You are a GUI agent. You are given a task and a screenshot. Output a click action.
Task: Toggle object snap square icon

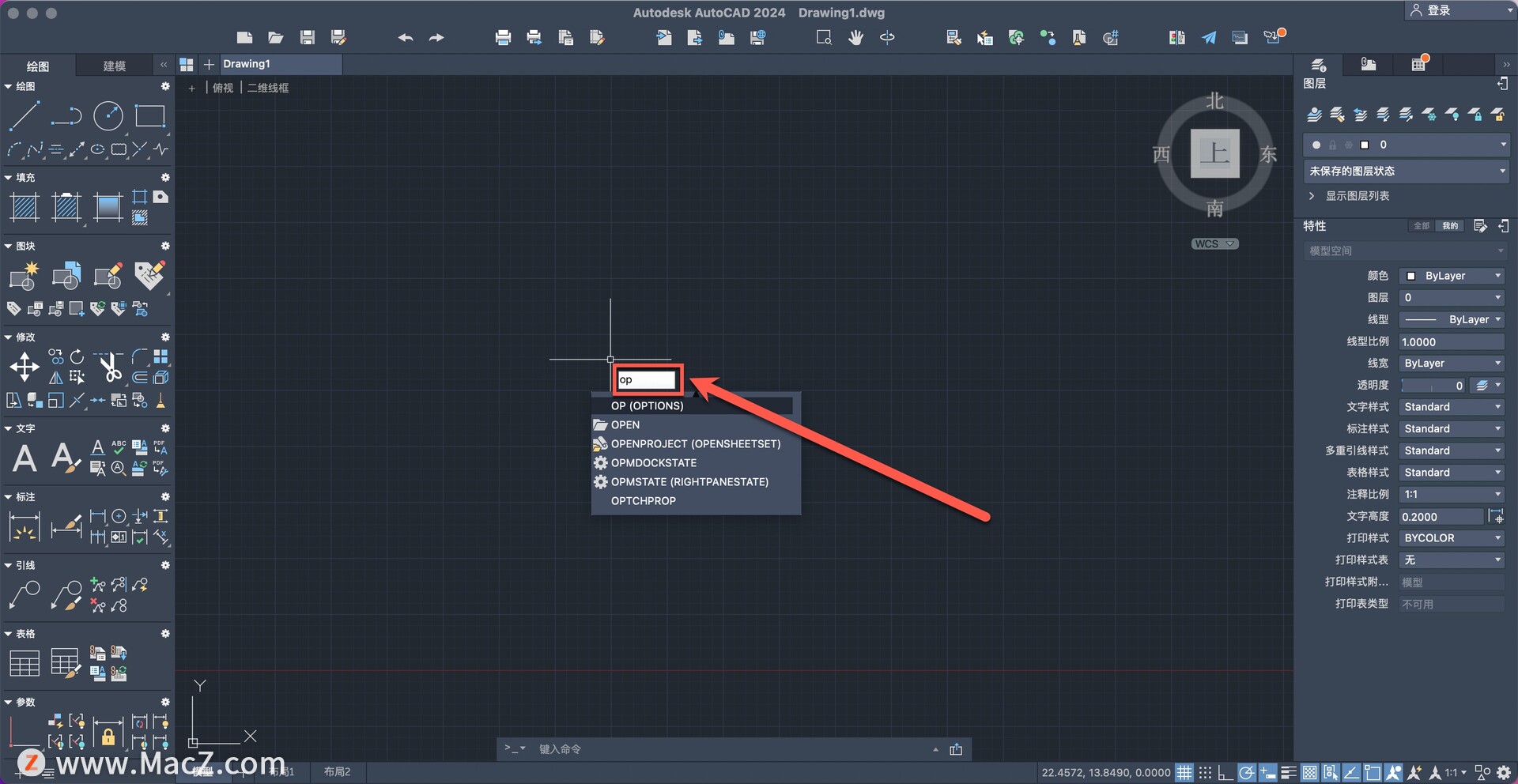pyautogui.click(x=1373, y=772)
